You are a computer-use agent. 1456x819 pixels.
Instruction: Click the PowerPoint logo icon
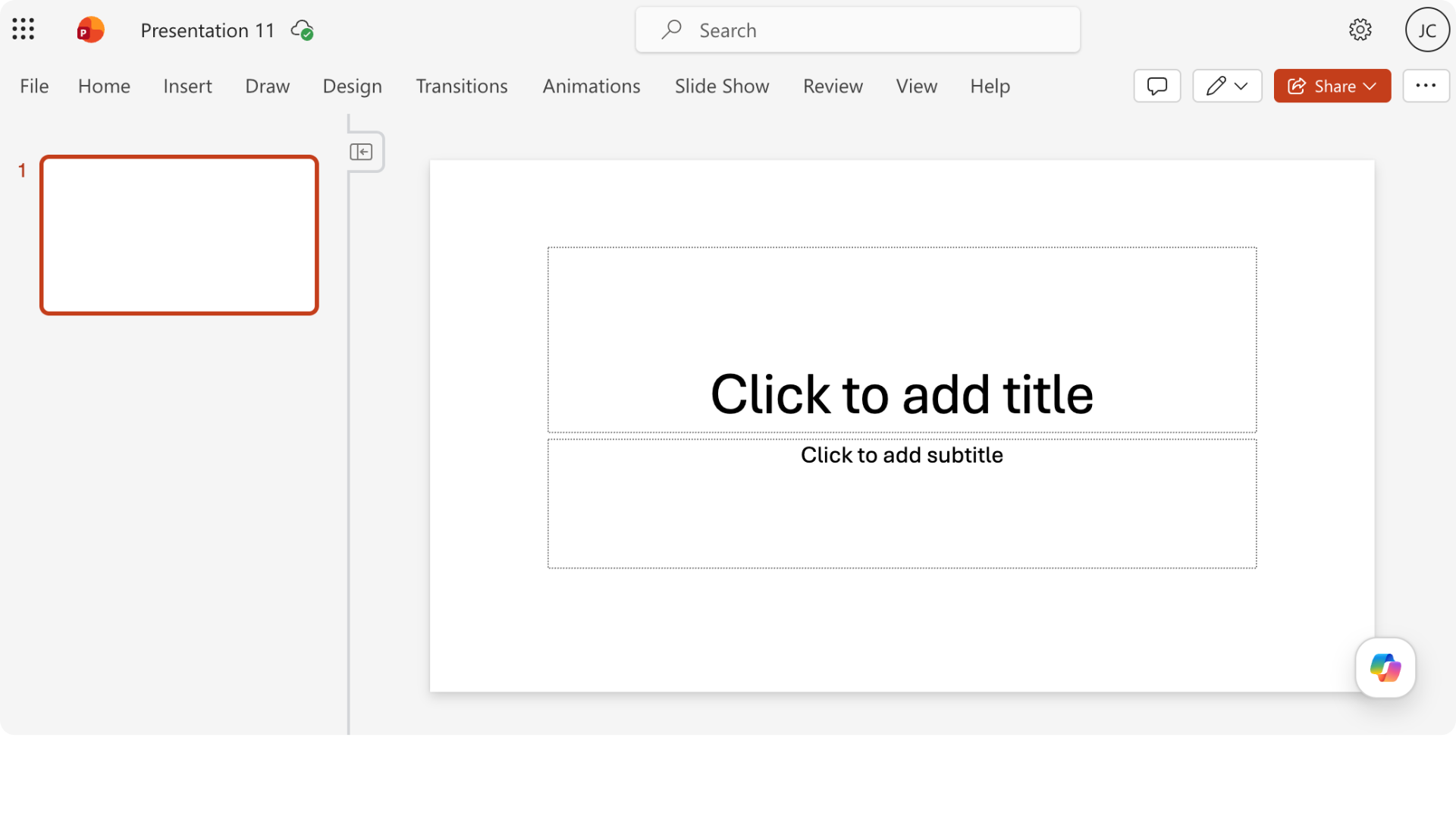coord(90,30)
